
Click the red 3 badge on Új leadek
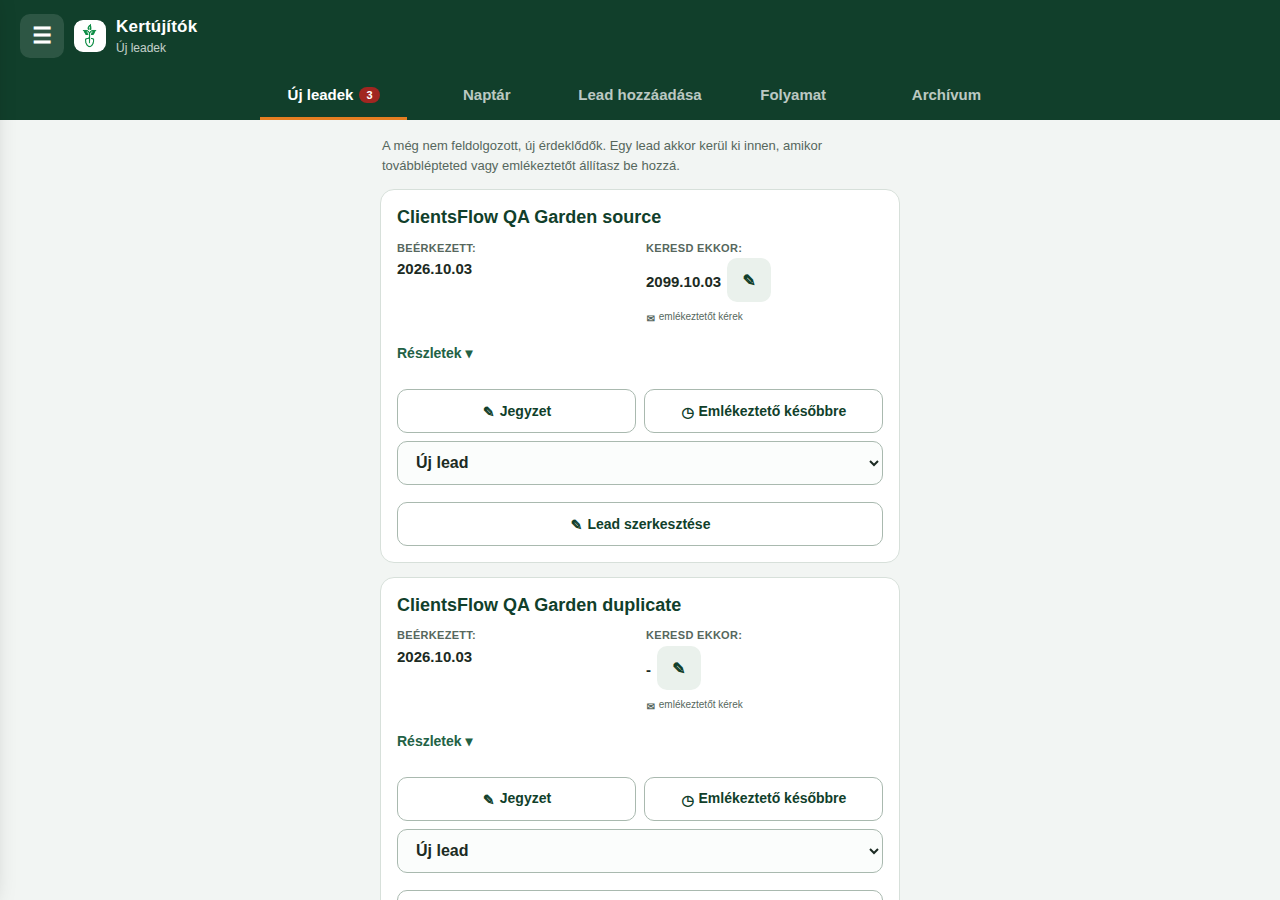click(x=369, y=95)
